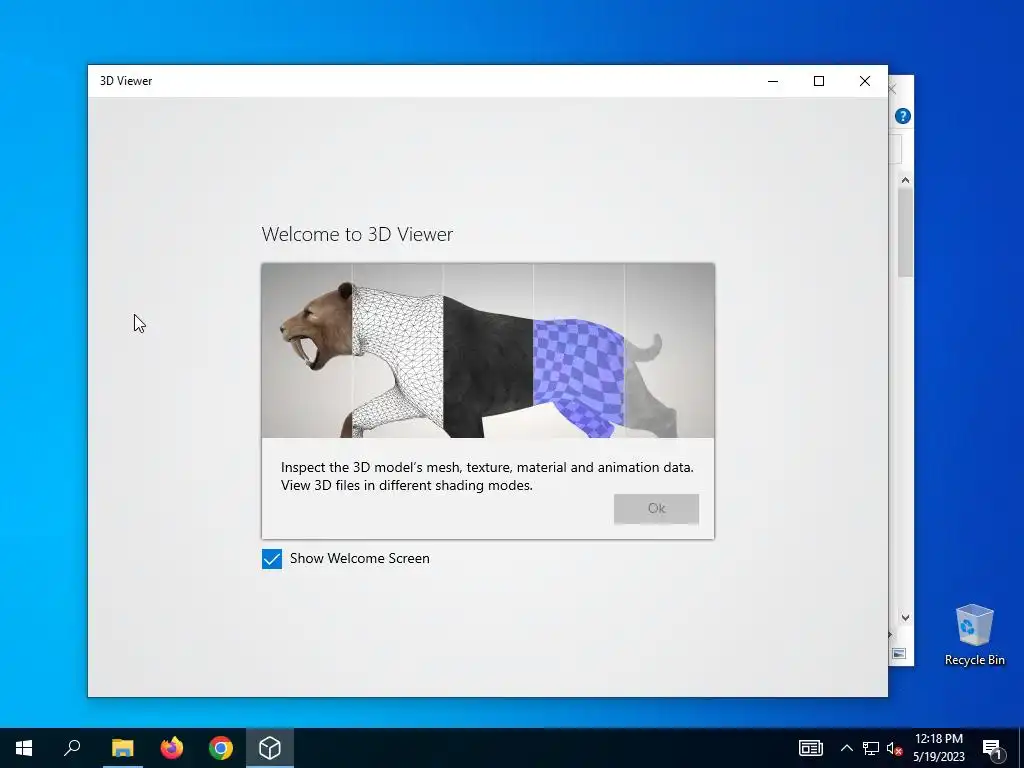Open the Recycle Bin desktop icon
The width and height of the screenshot is (1024, 768).
[x=974, y=635]
